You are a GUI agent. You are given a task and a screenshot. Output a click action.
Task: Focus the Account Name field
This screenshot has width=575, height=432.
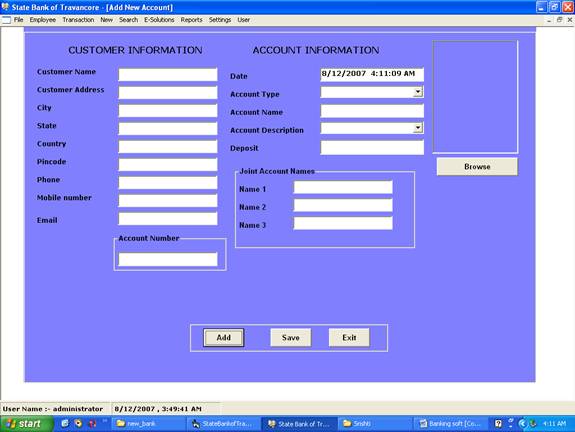coord(372,110)
